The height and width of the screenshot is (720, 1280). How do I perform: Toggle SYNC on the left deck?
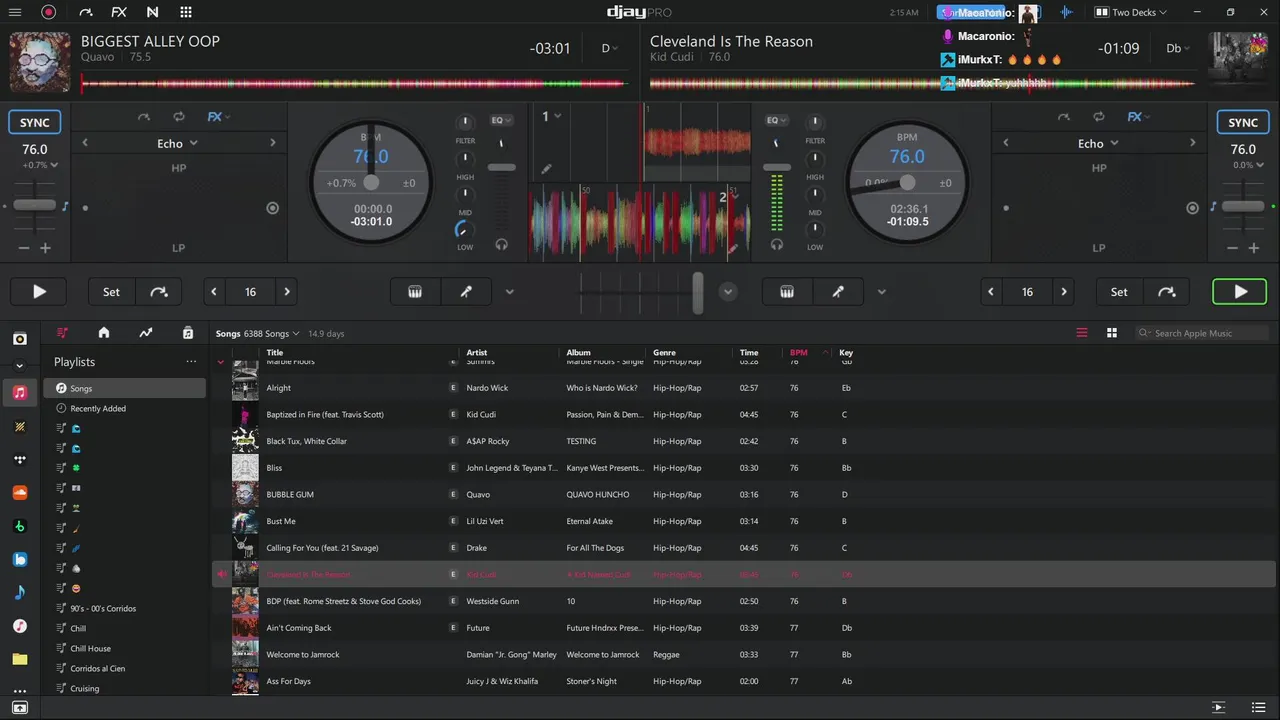pos(35,122)
